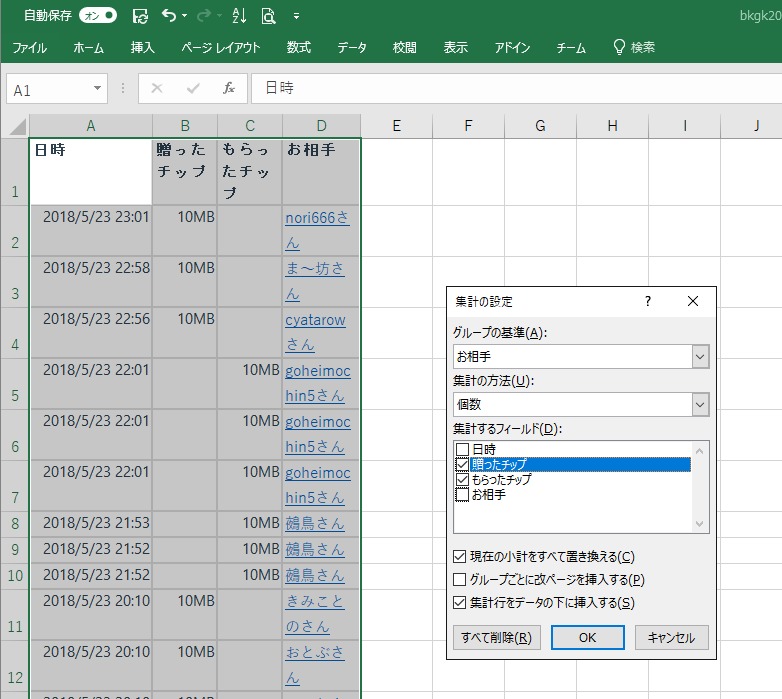Expand the 集計の方法 dropdown
The height and width of the screenshot is (699, 782).
(x=699, y=404)
